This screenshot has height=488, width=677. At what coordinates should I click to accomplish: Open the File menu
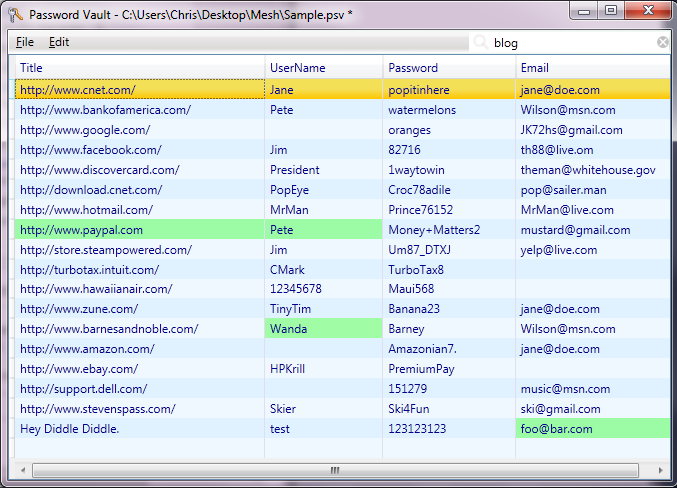coord(25,43)
